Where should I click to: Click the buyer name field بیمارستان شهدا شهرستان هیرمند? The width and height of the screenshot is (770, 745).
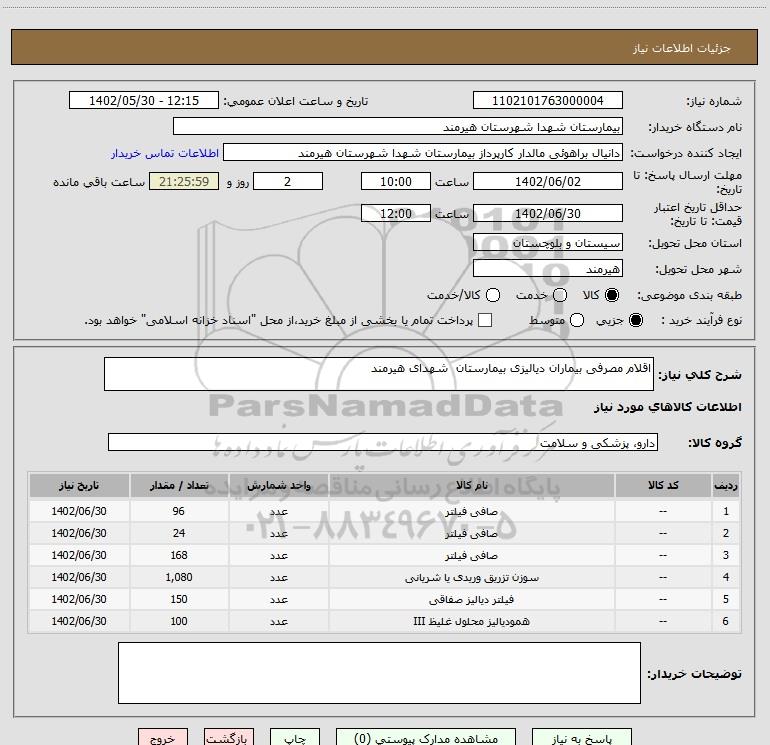(398, 127)
